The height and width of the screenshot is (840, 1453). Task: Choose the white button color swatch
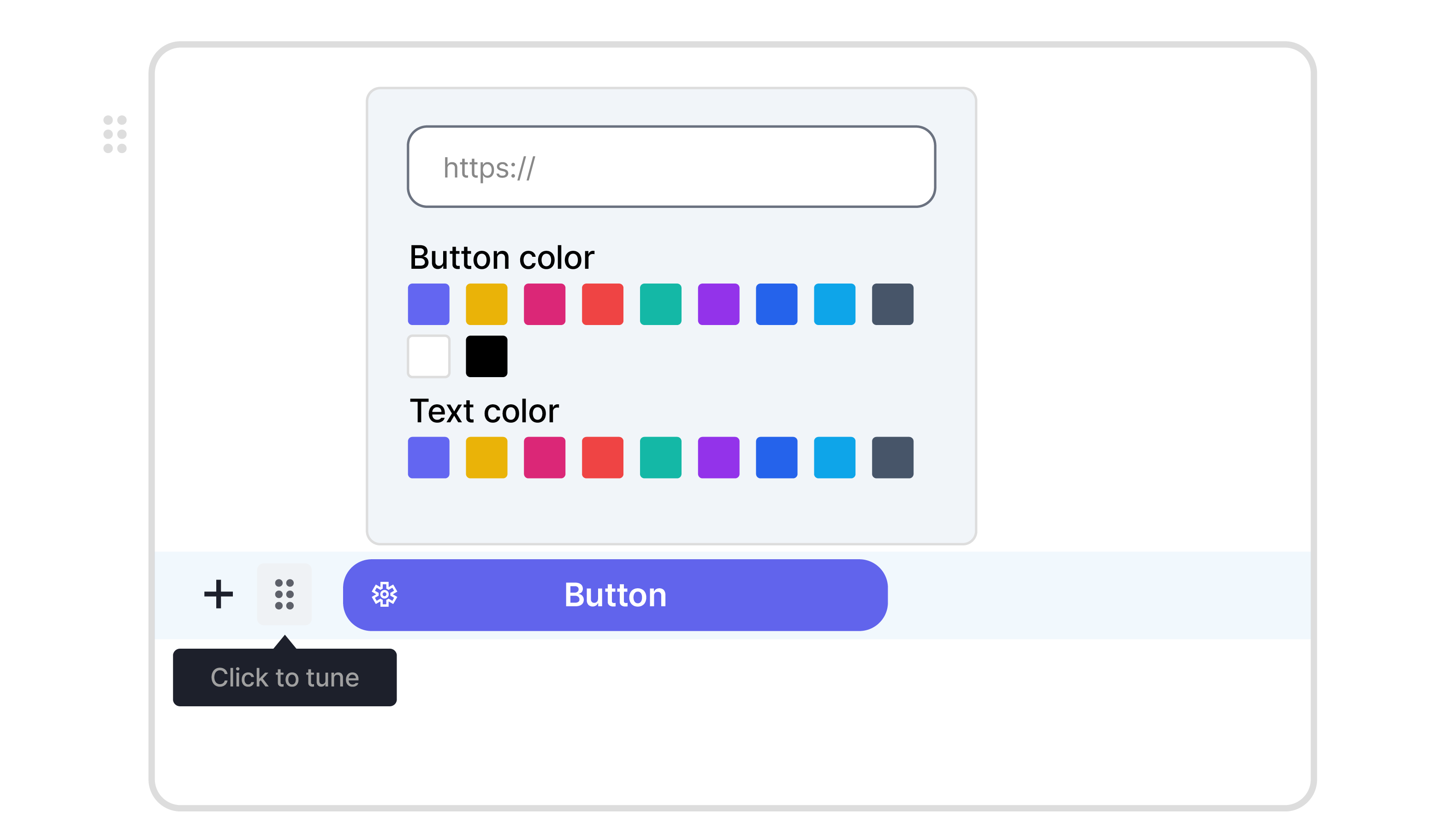pos(428,356)
